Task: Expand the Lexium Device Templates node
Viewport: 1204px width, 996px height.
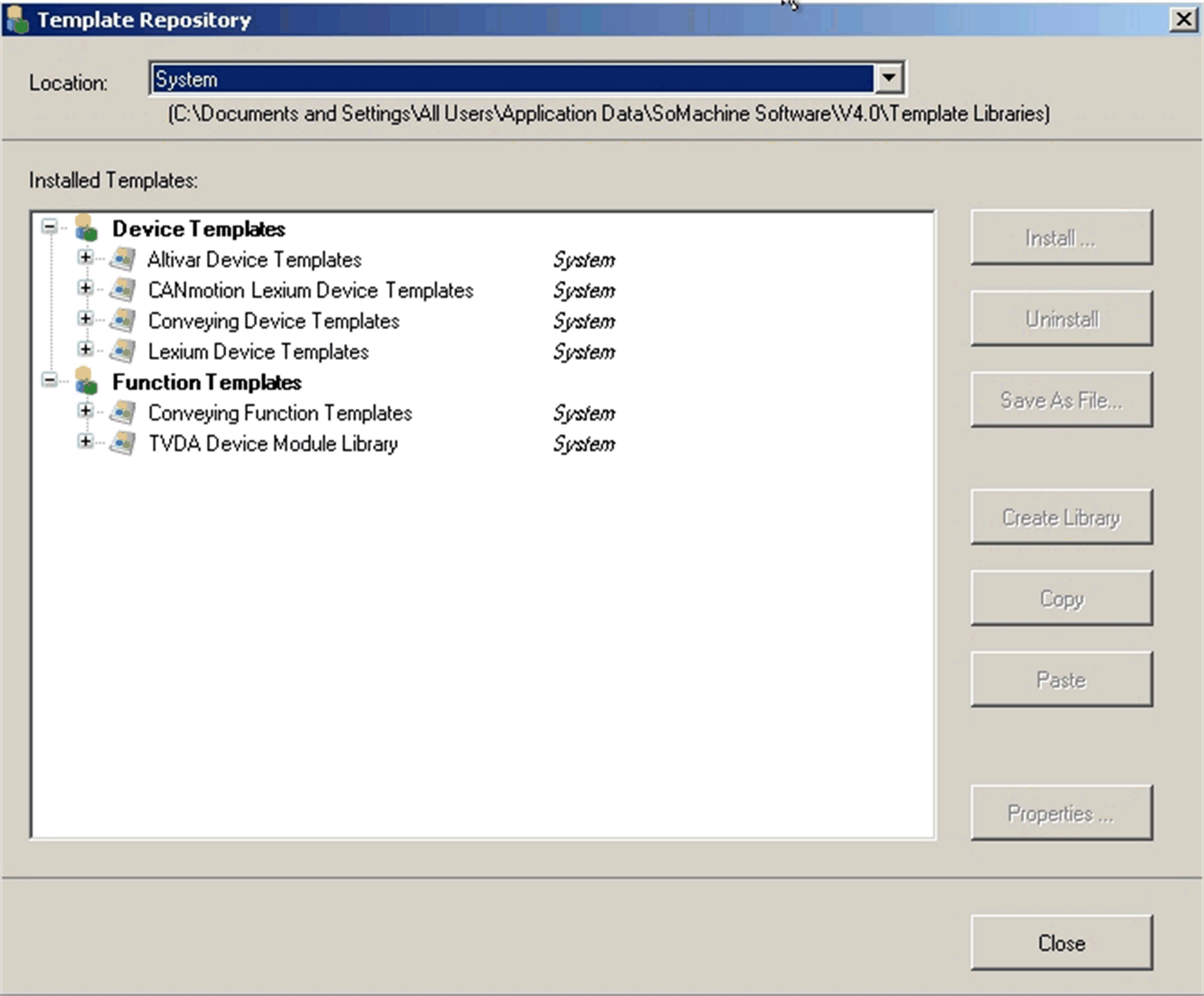Action: (x=85, y=349)
